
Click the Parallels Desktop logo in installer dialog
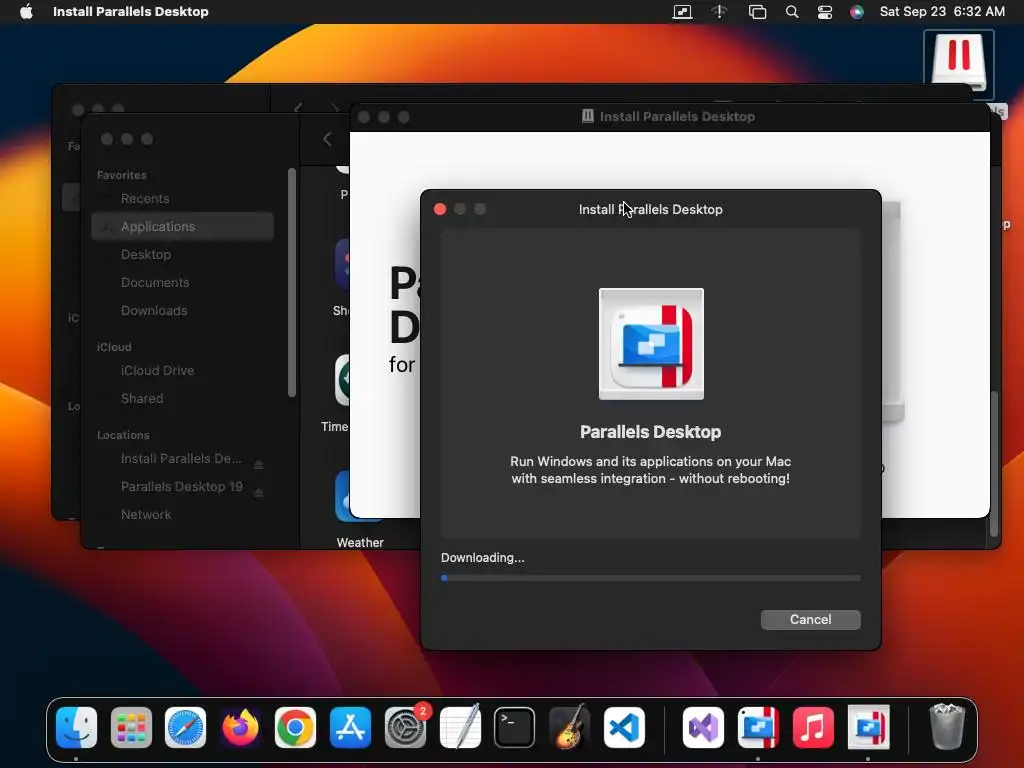(651, 344)
